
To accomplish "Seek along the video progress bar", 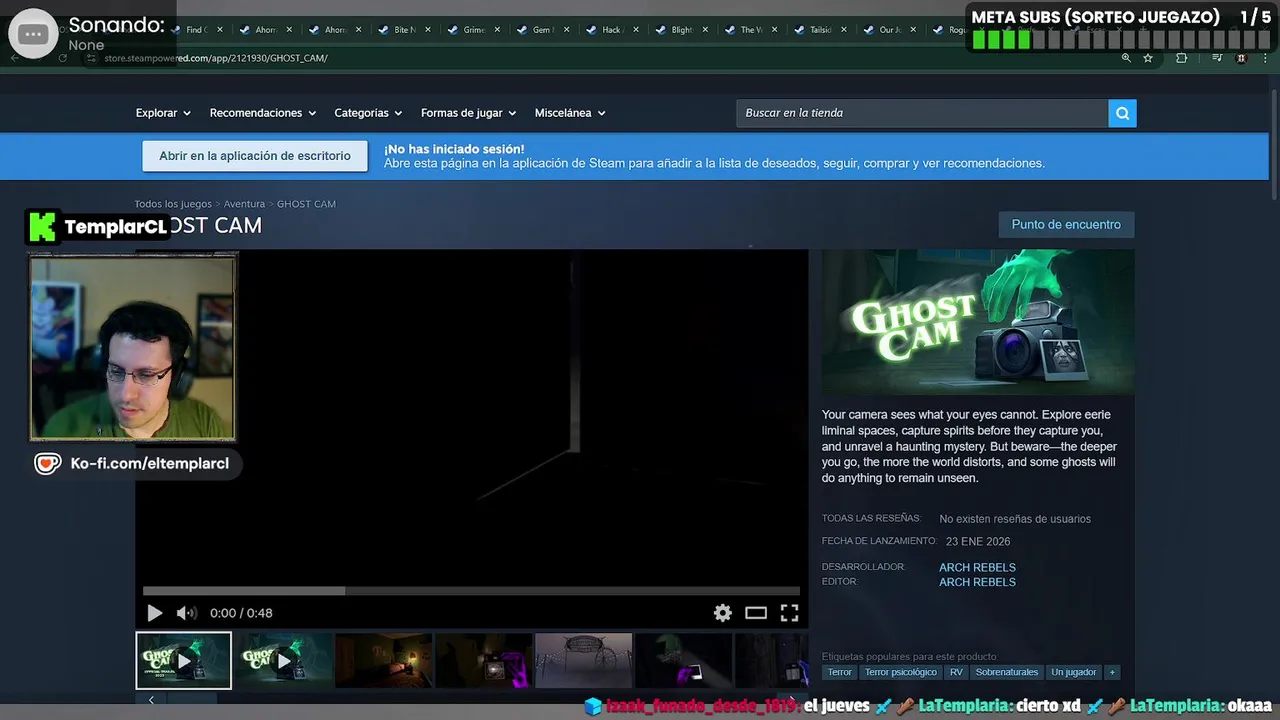I will pos(471,591).
